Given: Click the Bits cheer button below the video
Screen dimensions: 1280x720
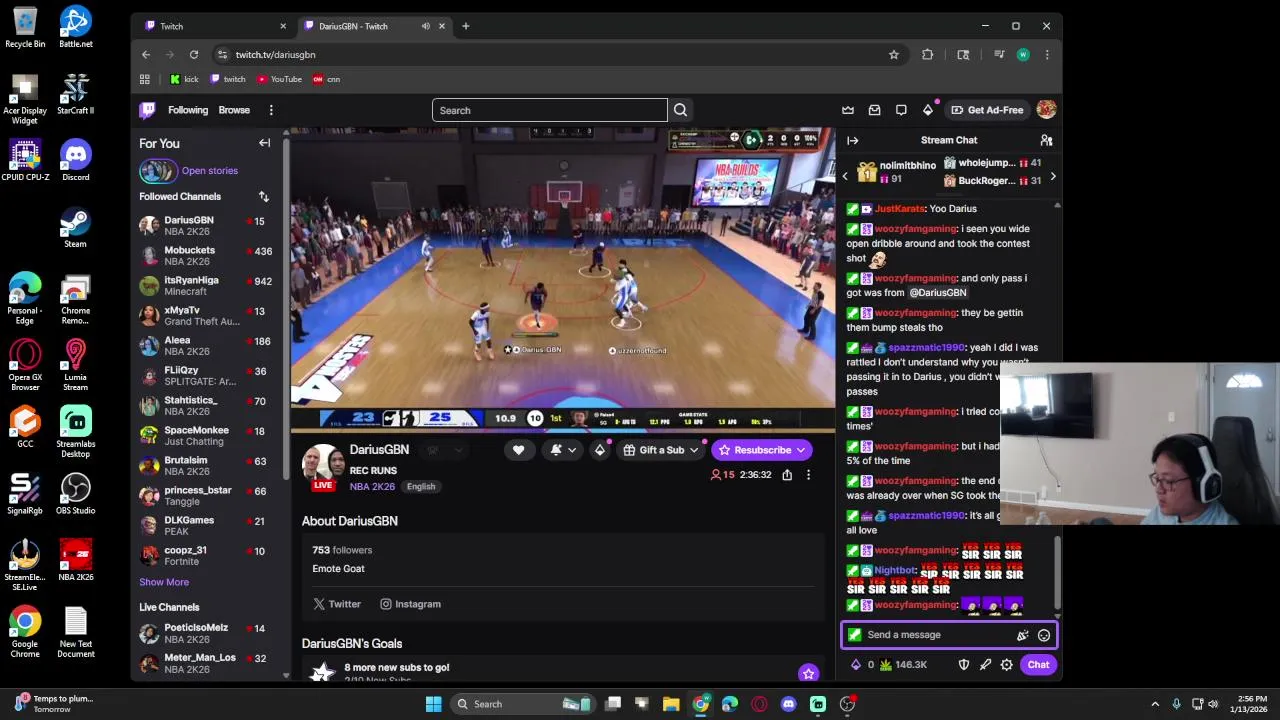Looking at the screenshot, I should tap(600, 450).
